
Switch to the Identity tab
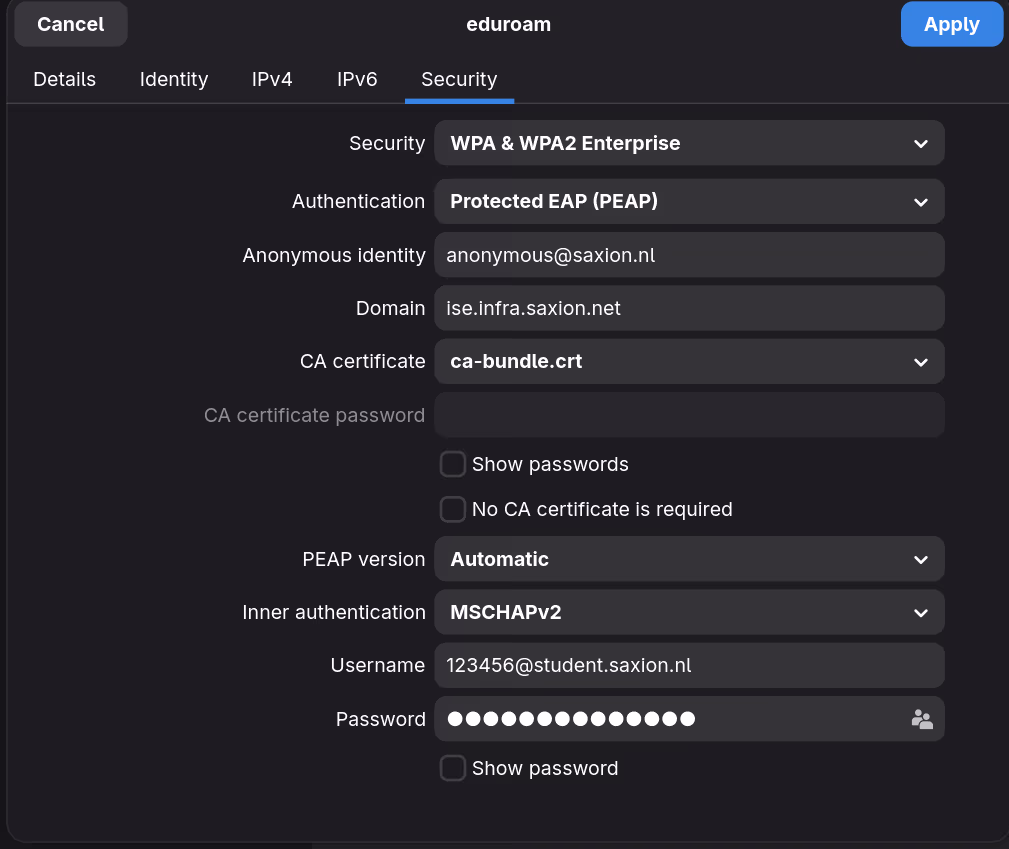[x=173, y=79]
